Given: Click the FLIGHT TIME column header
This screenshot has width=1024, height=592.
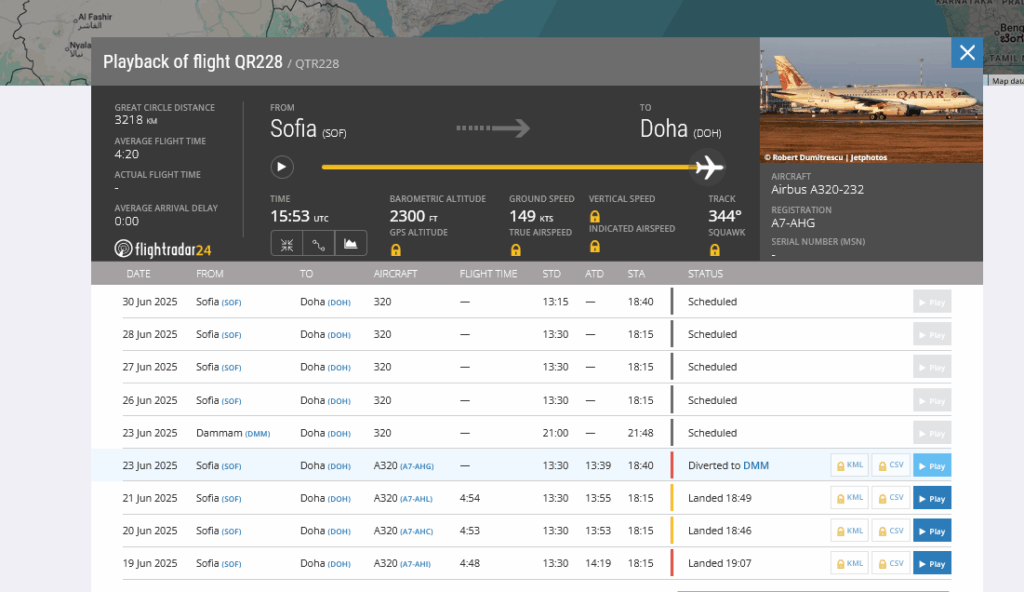Looking at the screenshot, I should coord(488,274).
